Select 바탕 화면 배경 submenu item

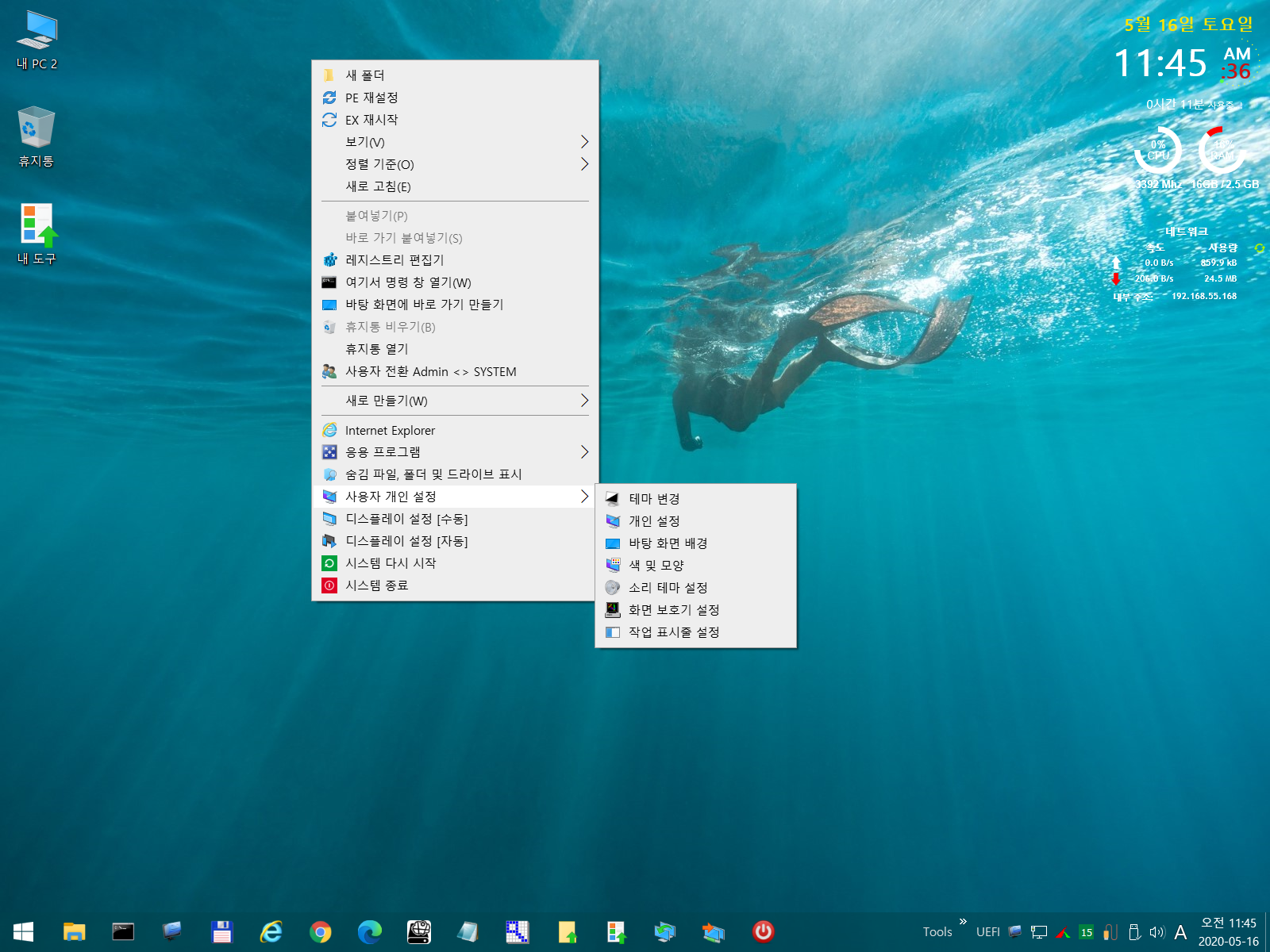(x=695, y=543)
